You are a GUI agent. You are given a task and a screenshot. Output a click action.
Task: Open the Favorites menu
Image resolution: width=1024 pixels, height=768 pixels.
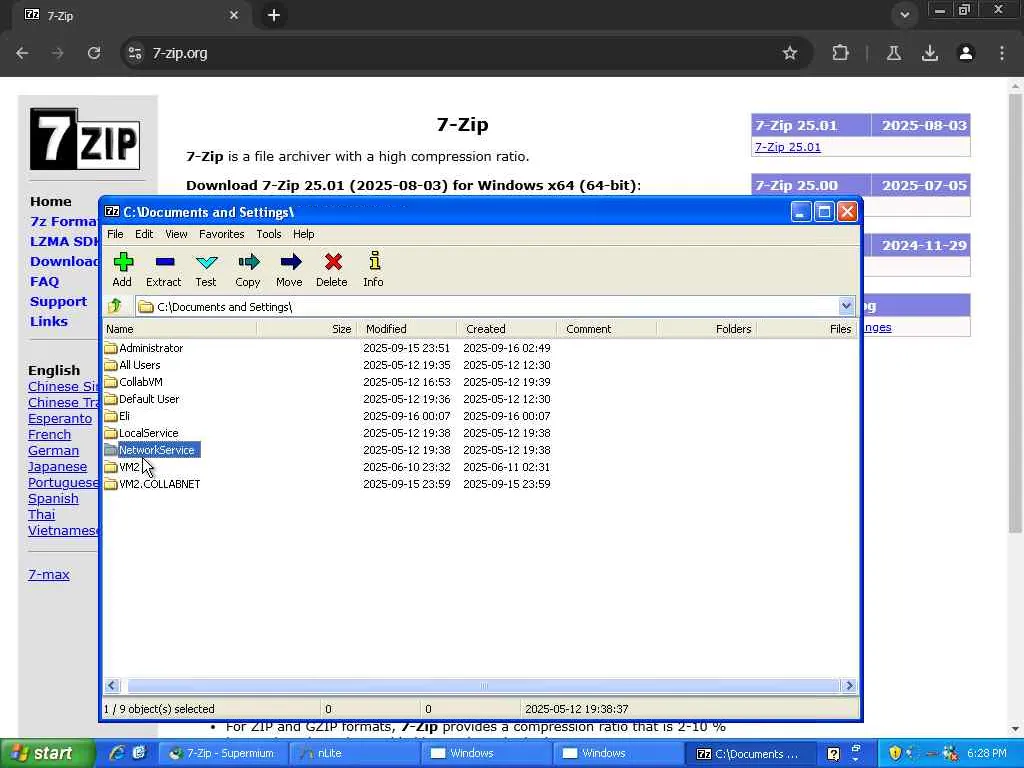click(x=221, y=234)
